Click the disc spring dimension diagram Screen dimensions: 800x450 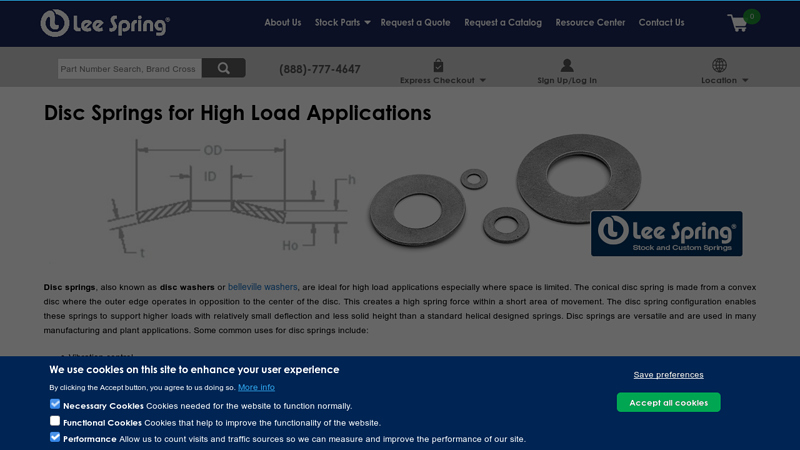[x=232, y=198]
